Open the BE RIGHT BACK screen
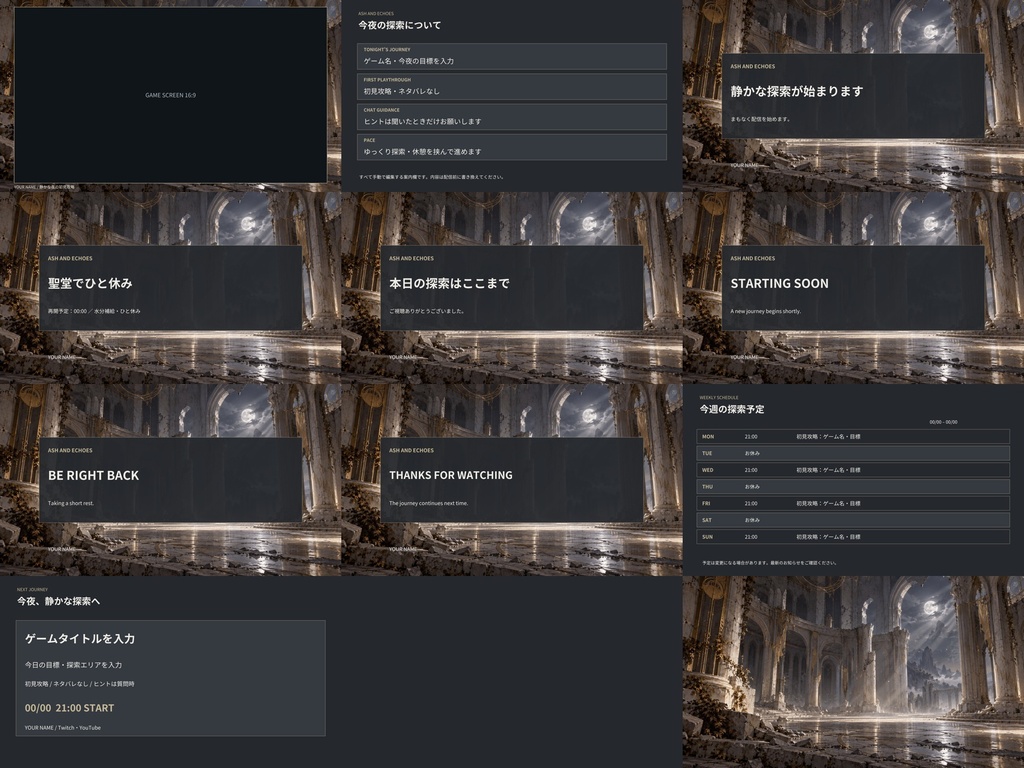Viewport: 1024px width, 768px height. [x=170, y=480]
